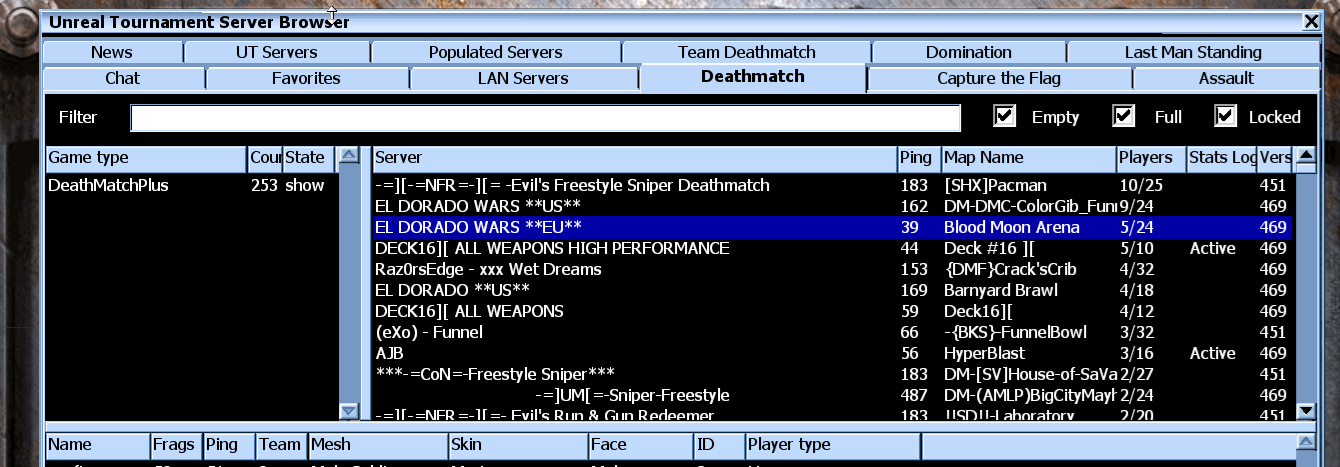Screen dimensions: 1340x467
Task: Open the Populated Servers tab
Action: [495, 52]
